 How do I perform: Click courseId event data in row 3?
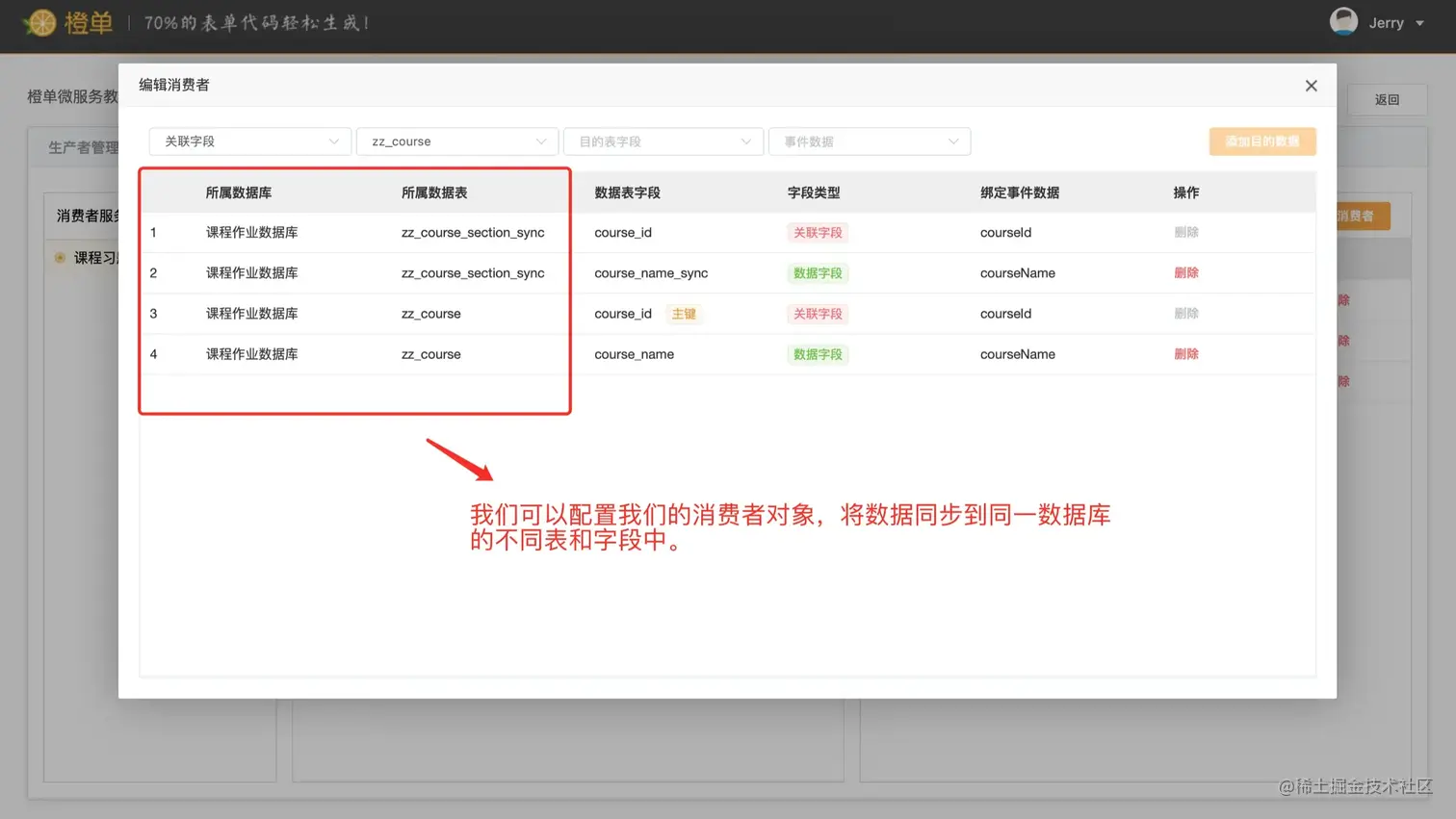1006,314
